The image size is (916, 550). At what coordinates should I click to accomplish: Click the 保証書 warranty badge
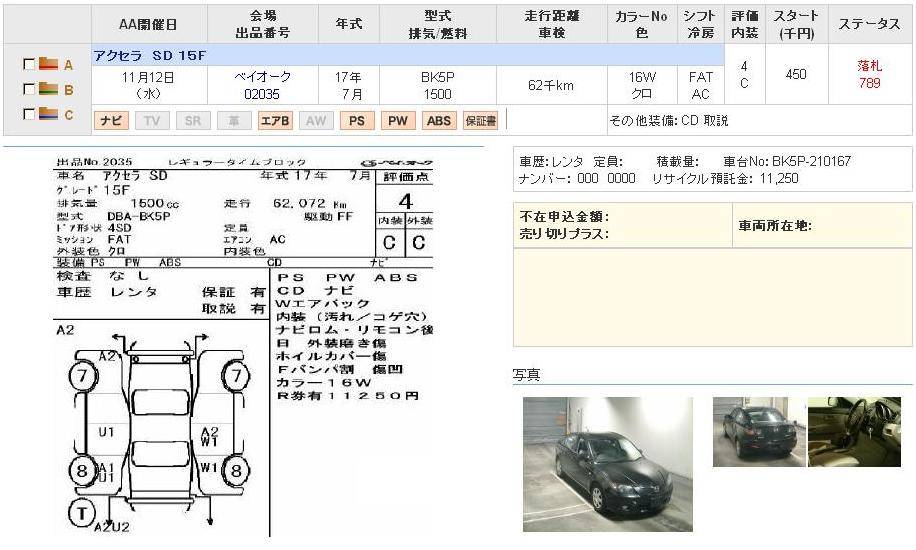pos(480,120)
